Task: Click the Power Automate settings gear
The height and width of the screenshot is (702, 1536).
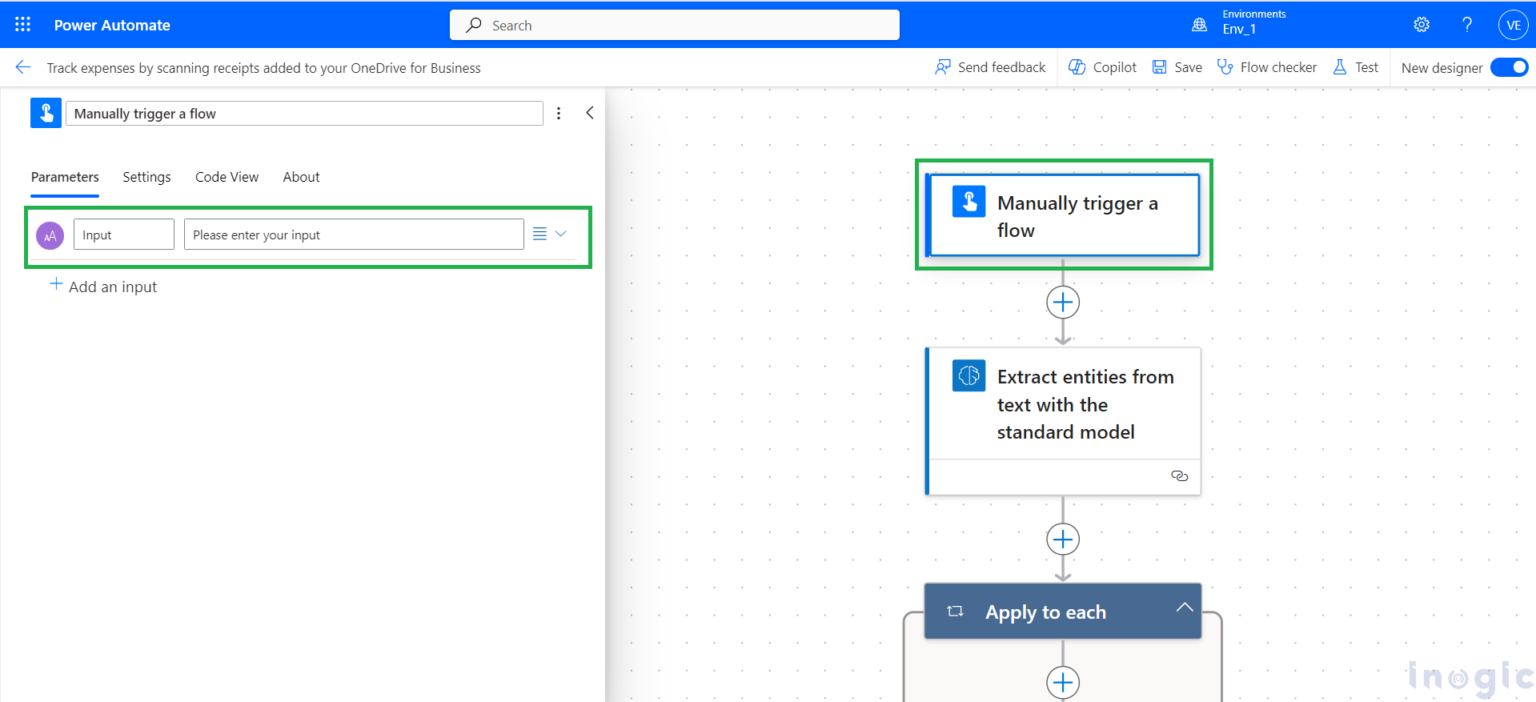Action: click(1421, 24)
